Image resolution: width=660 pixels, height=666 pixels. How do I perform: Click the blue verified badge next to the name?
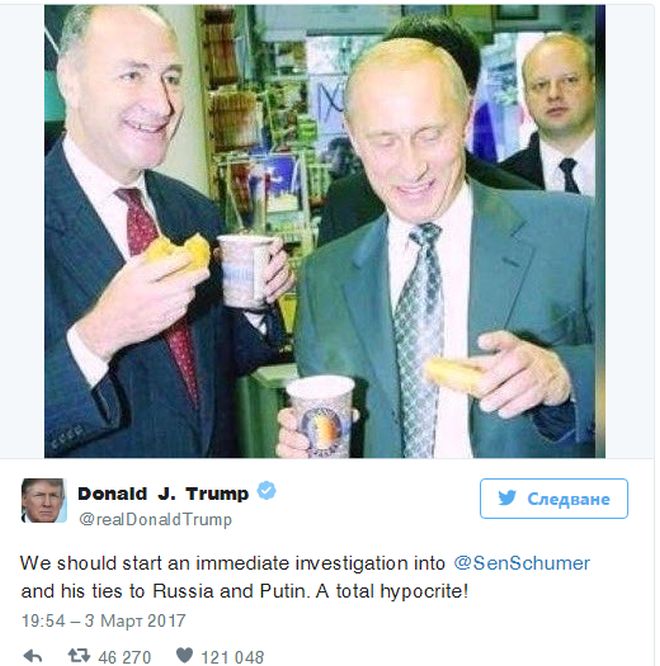267,491
